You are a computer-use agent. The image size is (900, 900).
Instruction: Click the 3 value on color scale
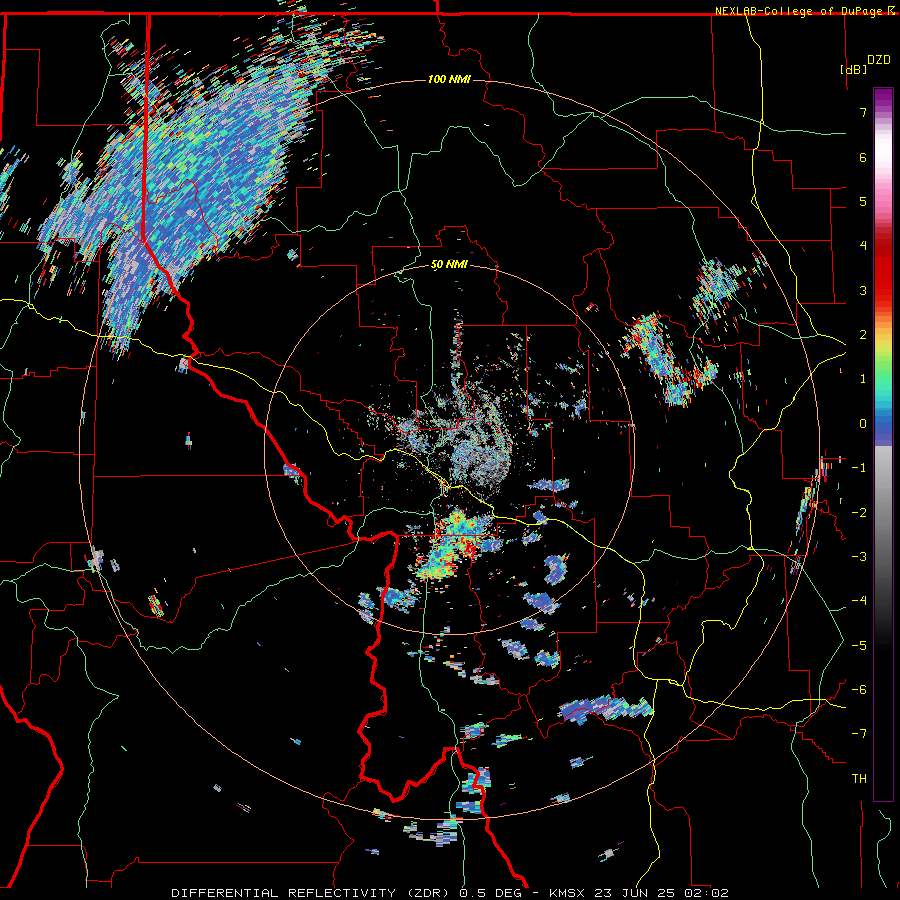pyautogui.click(x=863, y=290)
